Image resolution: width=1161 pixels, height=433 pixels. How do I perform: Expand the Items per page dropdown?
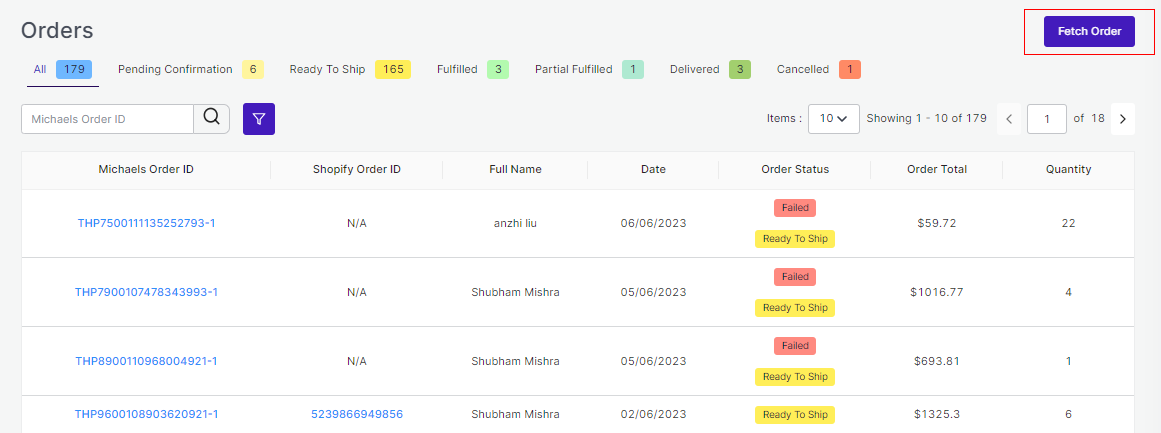pyautogui.click(x=834, y=119)
